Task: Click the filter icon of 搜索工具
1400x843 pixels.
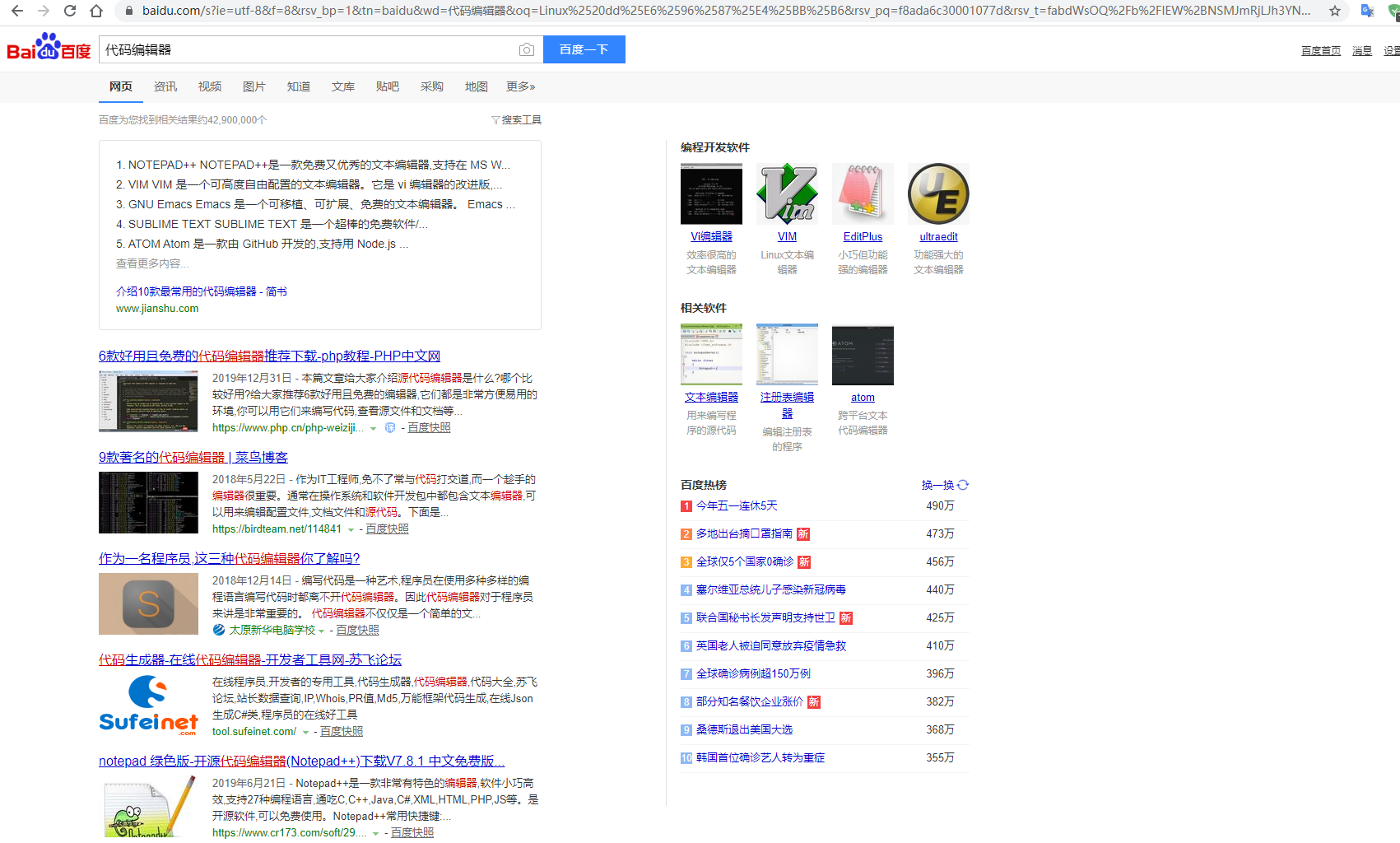Action: [495, 120]
